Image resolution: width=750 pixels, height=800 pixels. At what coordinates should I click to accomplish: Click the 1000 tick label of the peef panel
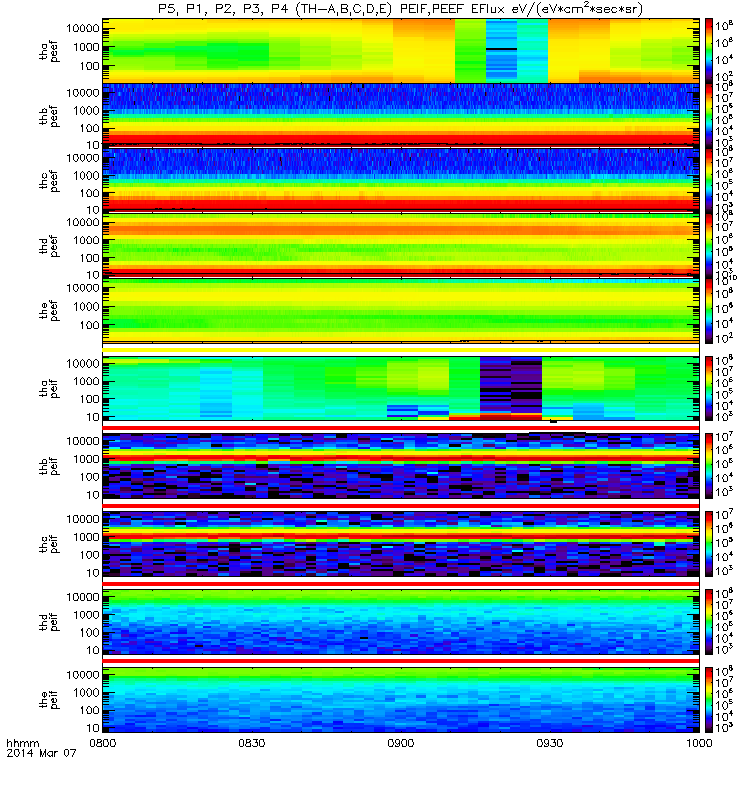86,307
